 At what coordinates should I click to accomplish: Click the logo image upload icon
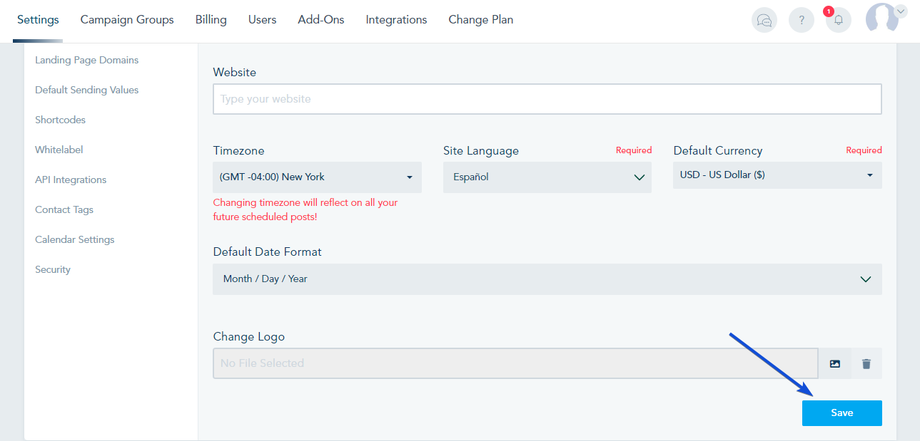835,364
